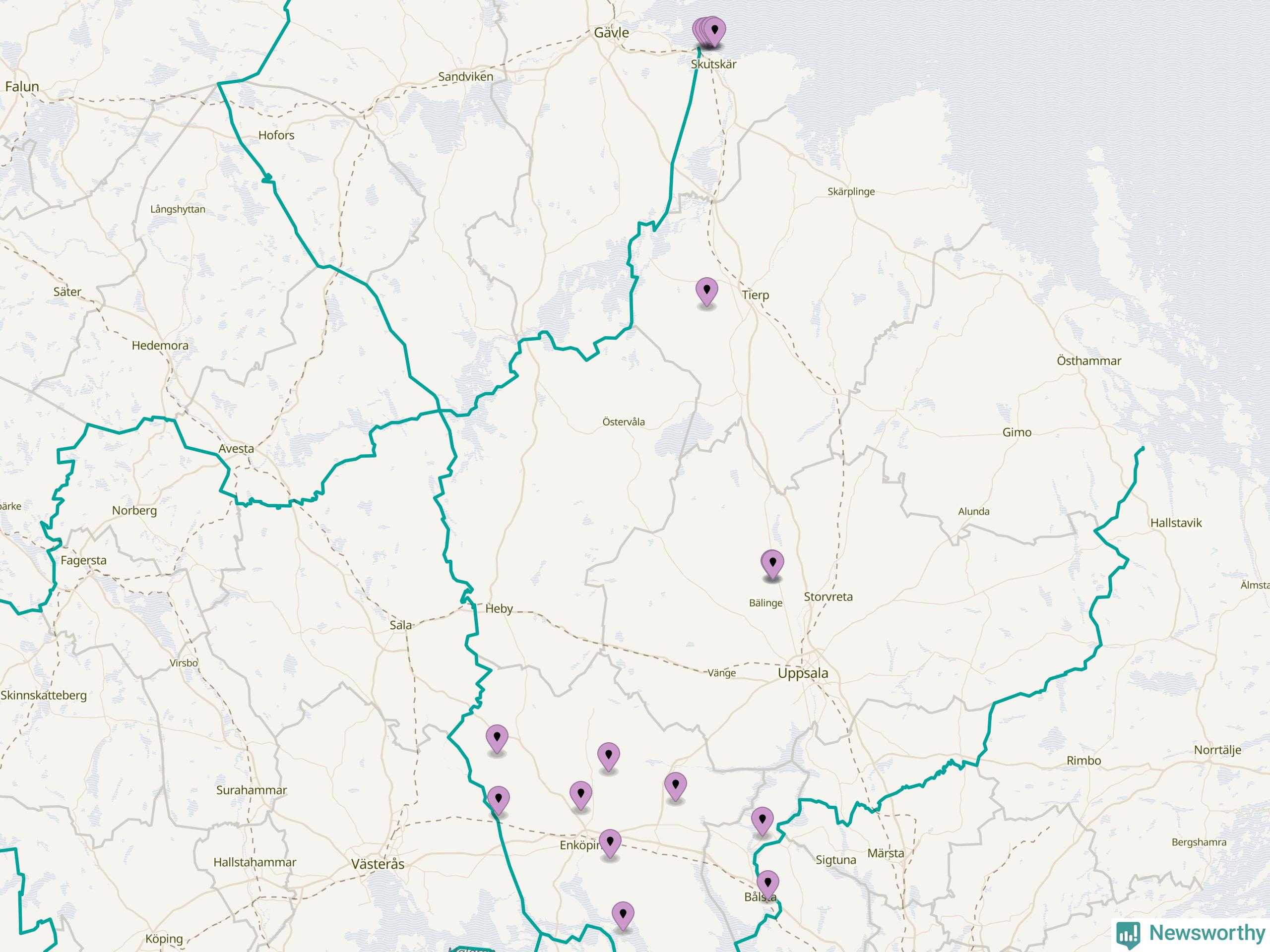The height and width of the screenshot is (952, 1270).
Task: Click the Västerås city label
Action: [x=378, y=864]
